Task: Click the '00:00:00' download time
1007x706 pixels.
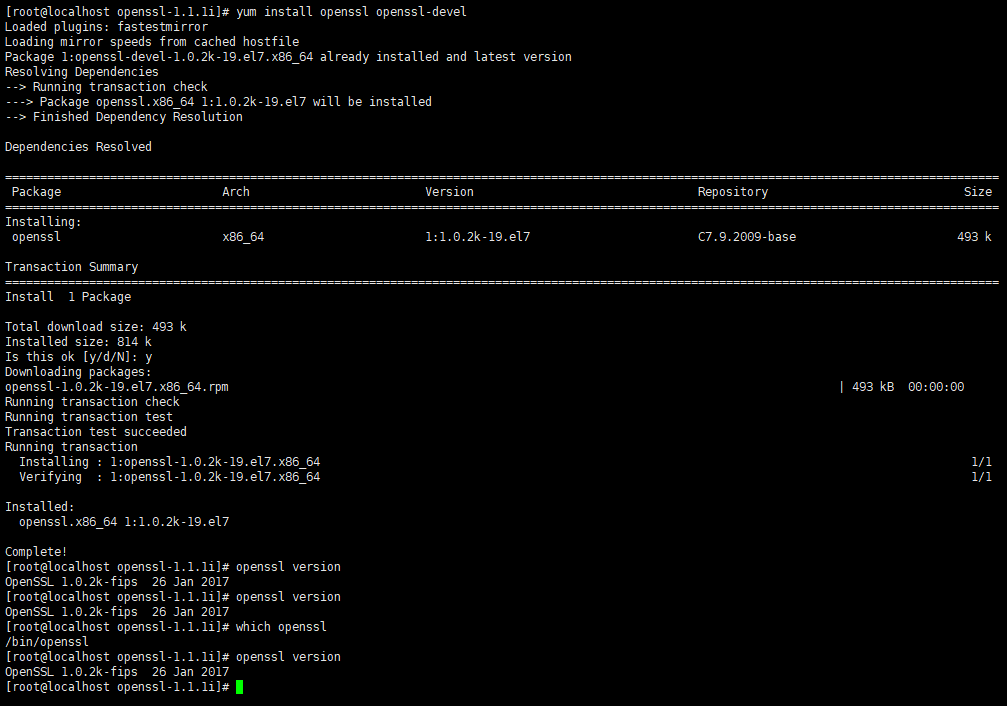Action: 936,387
